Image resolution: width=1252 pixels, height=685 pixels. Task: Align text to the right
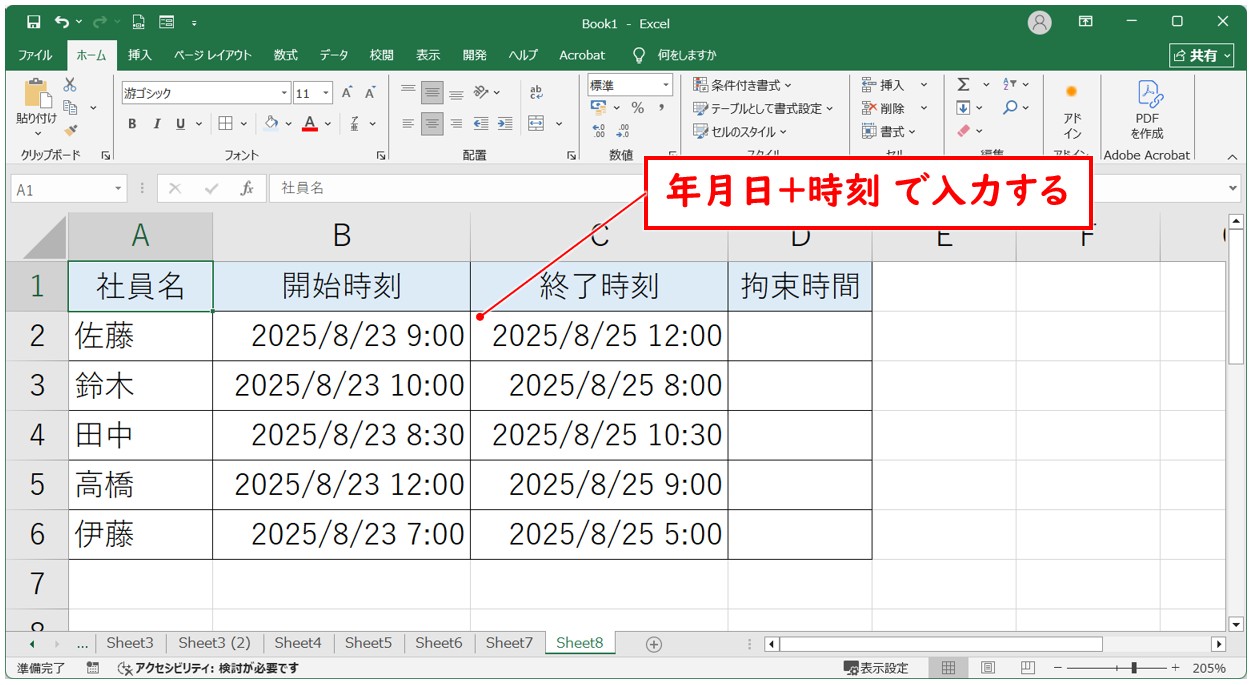tap(456, 124)
